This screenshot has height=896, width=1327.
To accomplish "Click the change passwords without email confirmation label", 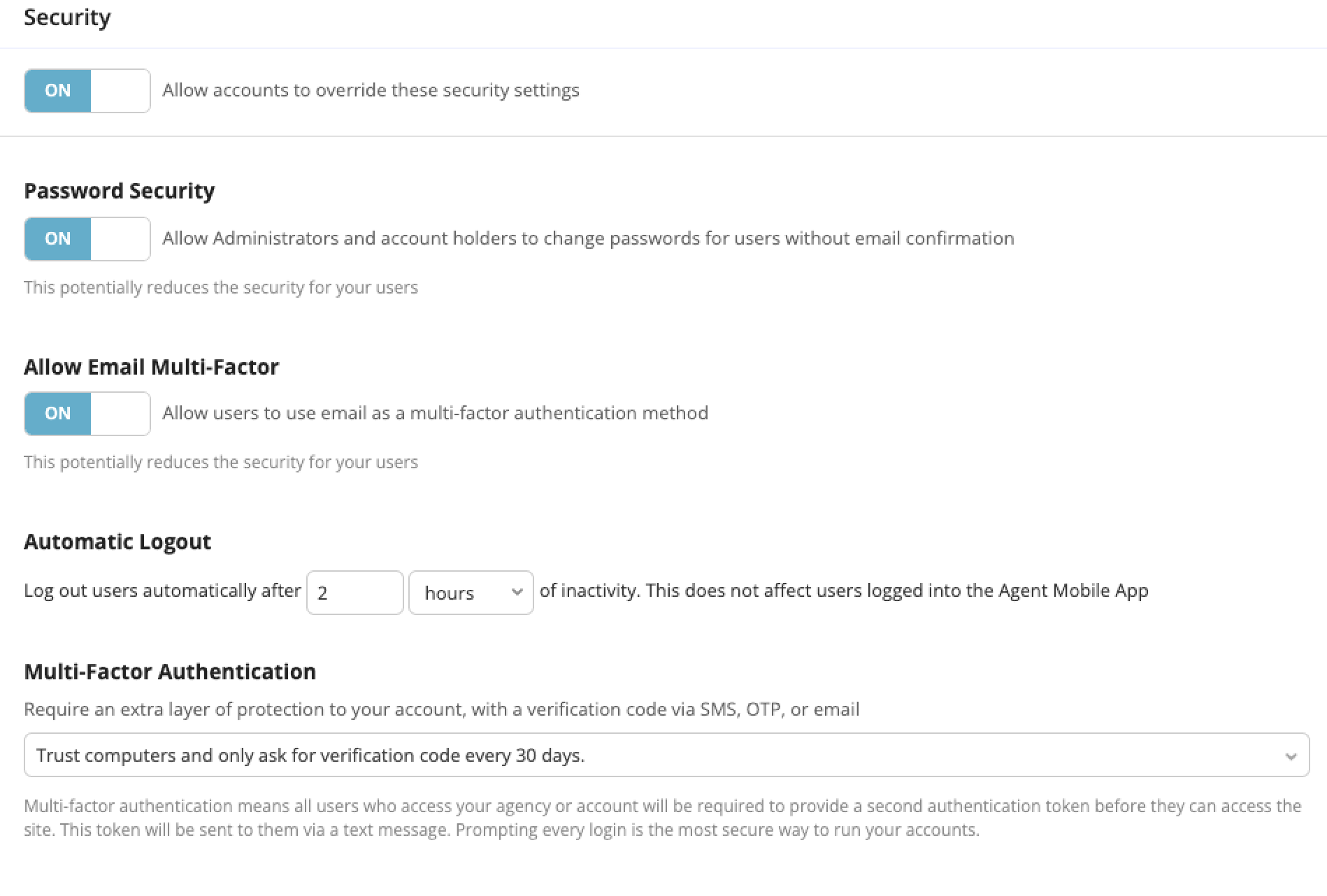I will click(587, 239).
